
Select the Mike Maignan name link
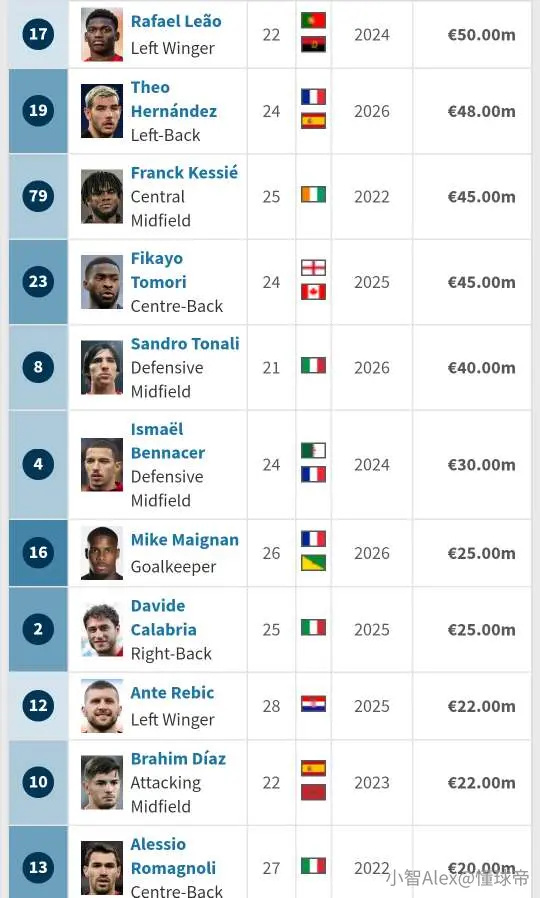coord(184,540)
